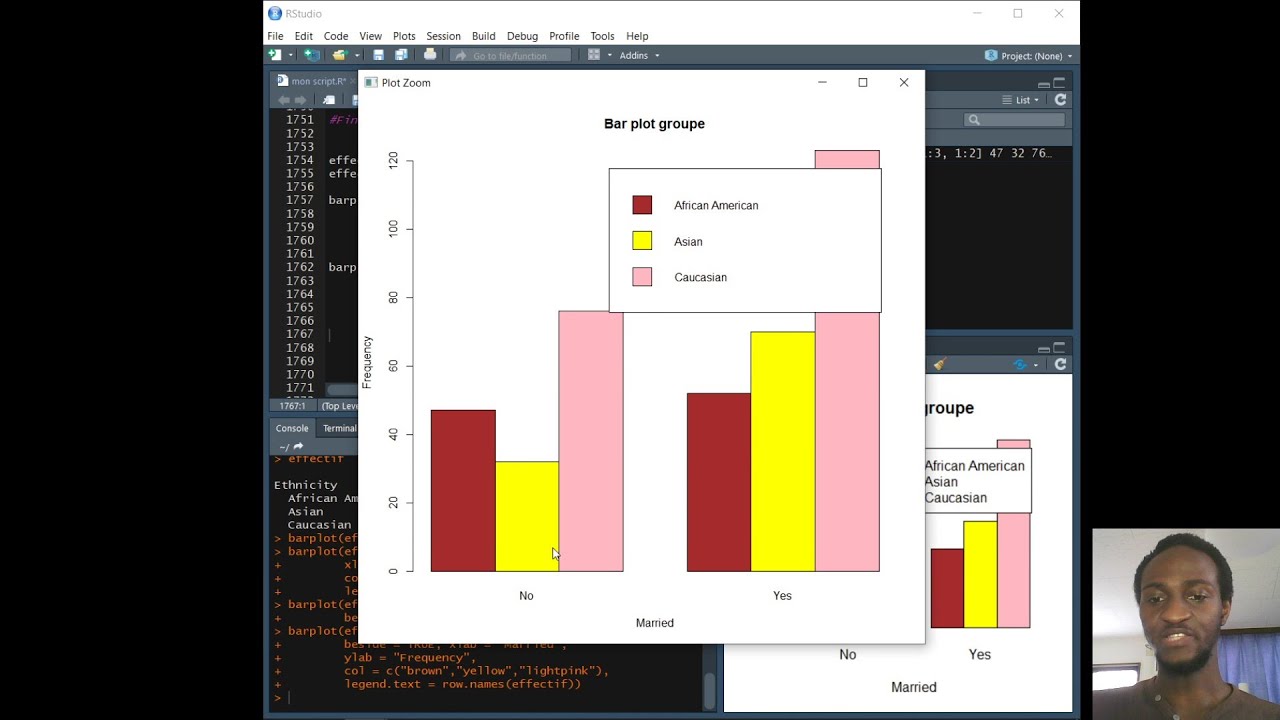
Task: Open the Addins dropdown
Action: pos(639,56)
